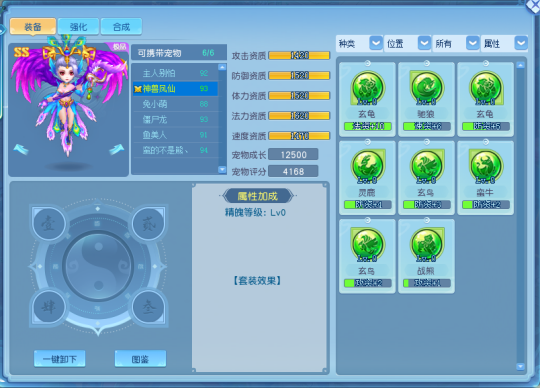Open the 位置 filter dropdown
The width and height of the screenshot is (540, 388).
tap(424, 43)
